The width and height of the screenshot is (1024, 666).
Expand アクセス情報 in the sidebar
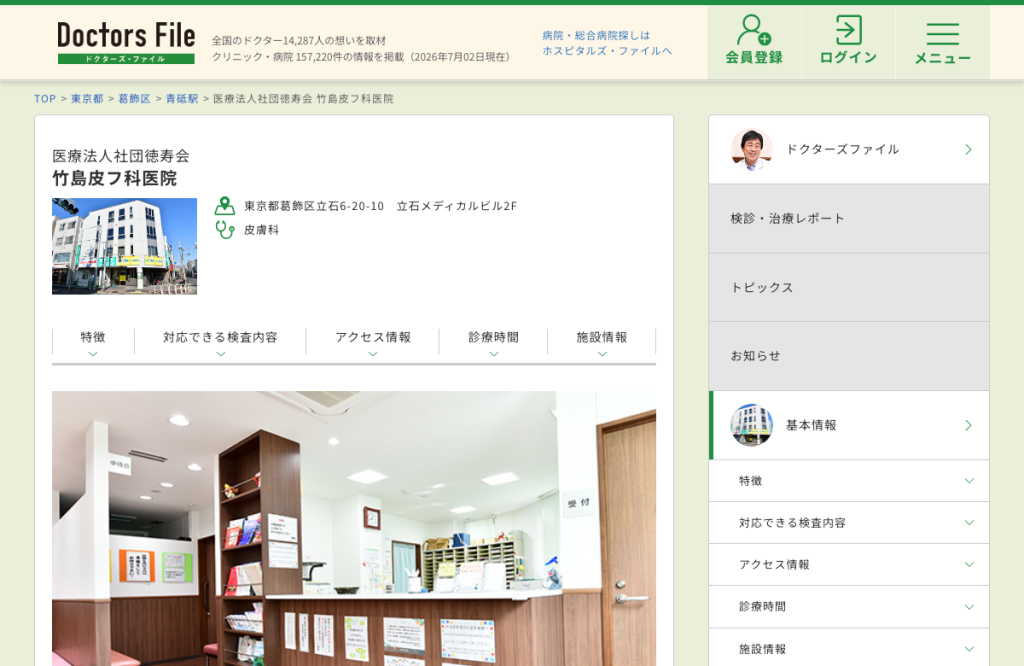tap(849, 564)
